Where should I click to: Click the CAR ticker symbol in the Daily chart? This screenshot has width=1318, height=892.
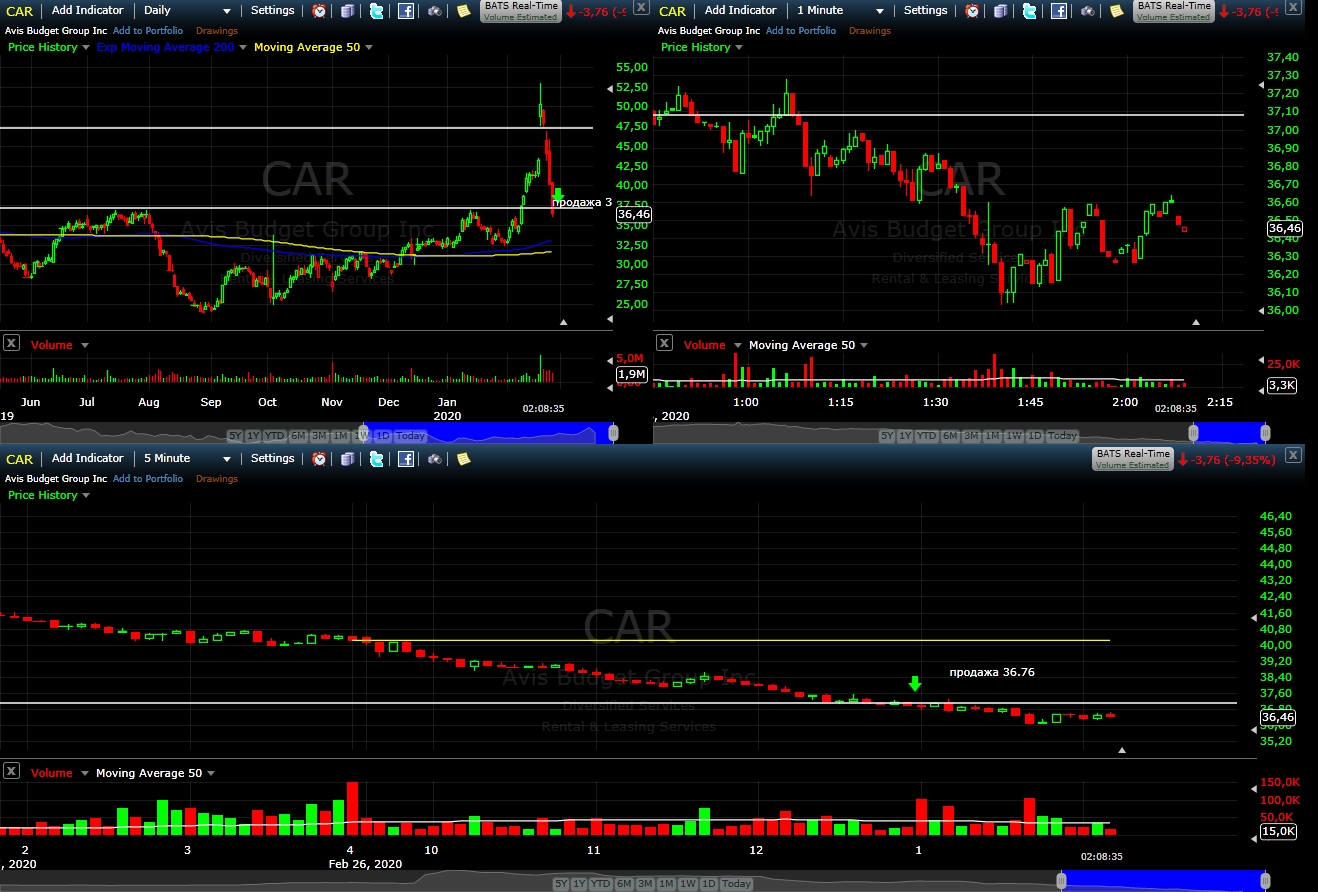coord(19,11)
